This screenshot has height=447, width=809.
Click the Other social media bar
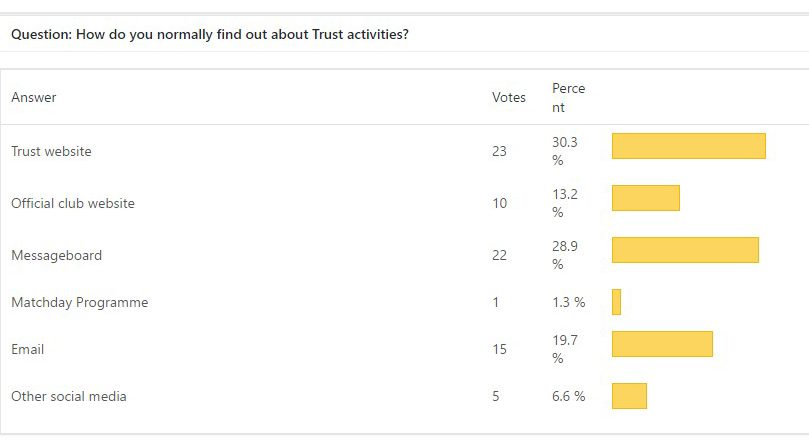click(x=629, y=396)
